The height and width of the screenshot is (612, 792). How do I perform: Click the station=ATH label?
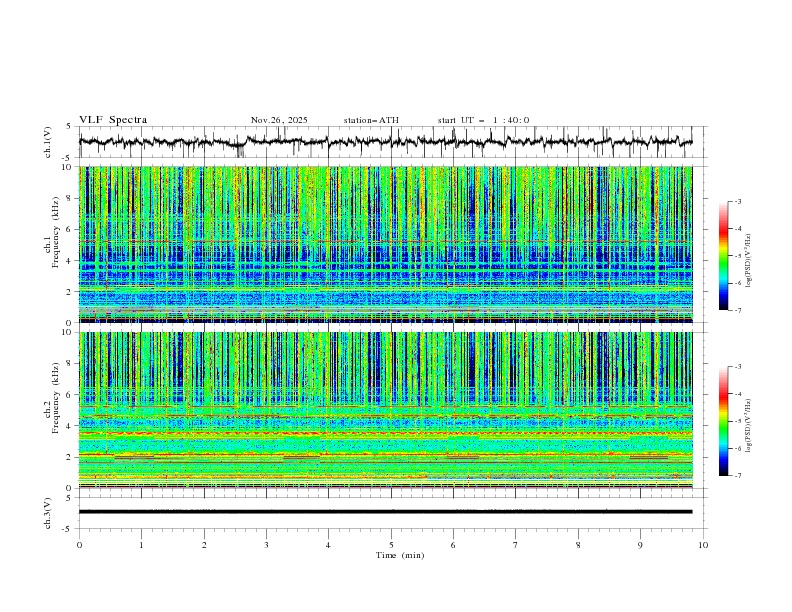[371, 120]
